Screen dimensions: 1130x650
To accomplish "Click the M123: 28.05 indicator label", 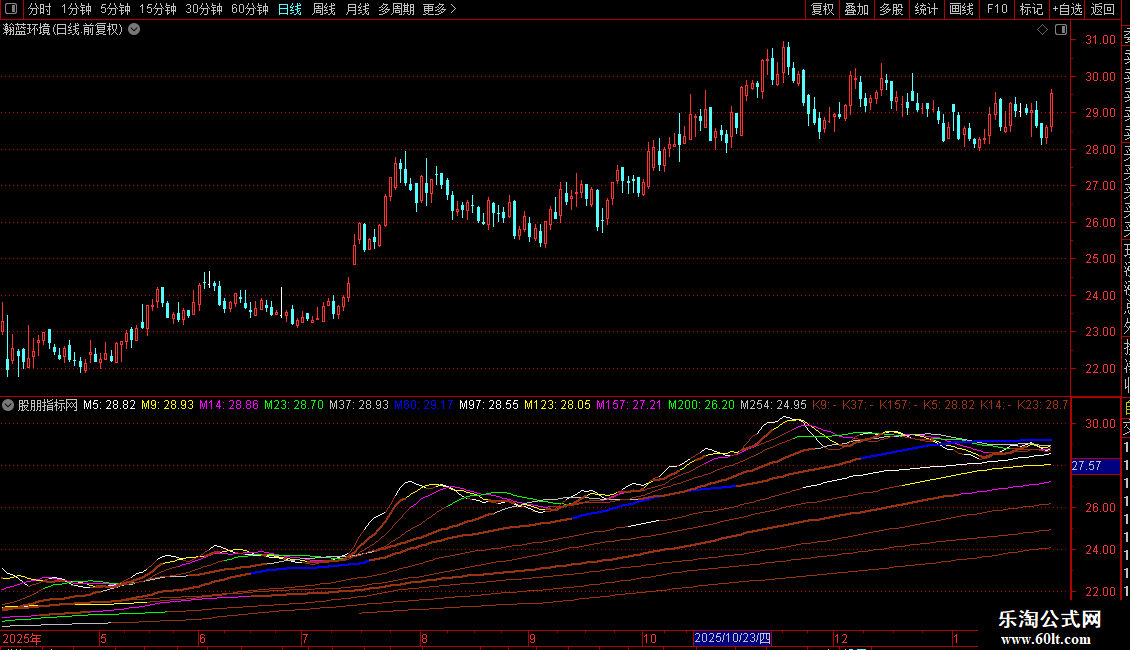I will point(557,405).
